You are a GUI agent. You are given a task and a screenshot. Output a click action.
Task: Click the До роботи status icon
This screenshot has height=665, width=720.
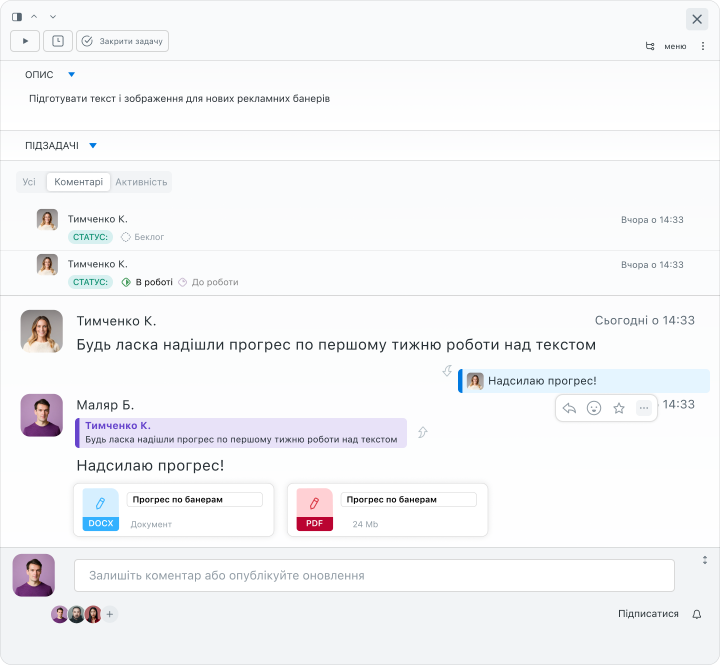[182, 282]
